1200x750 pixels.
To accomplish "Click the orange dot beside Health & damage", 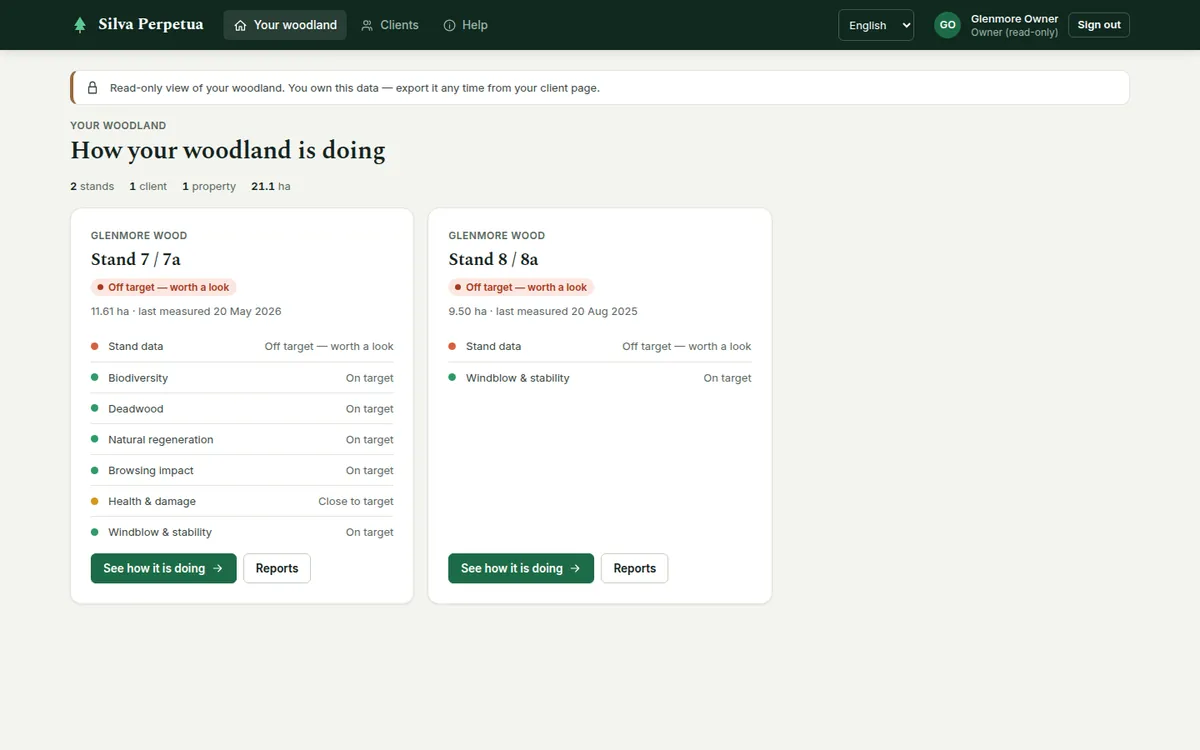I will [x=95, y=501].
